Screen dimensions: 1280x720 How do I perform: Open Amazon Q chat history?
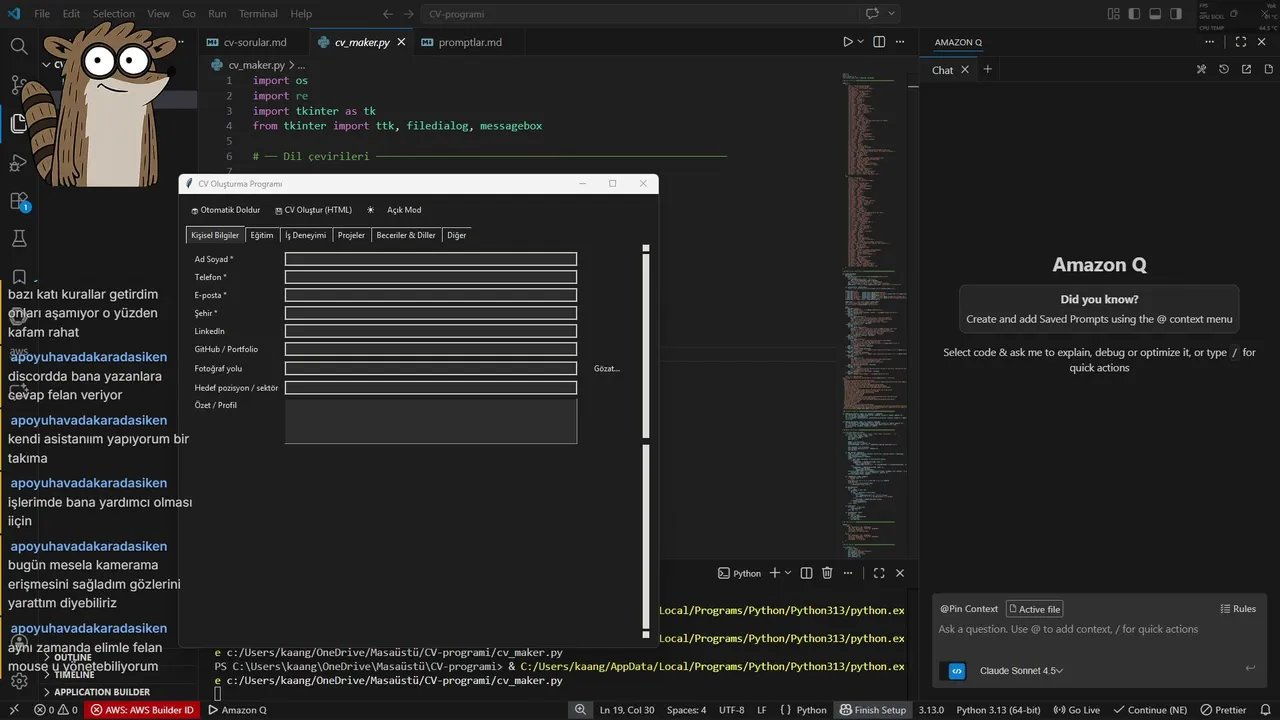1224,69
